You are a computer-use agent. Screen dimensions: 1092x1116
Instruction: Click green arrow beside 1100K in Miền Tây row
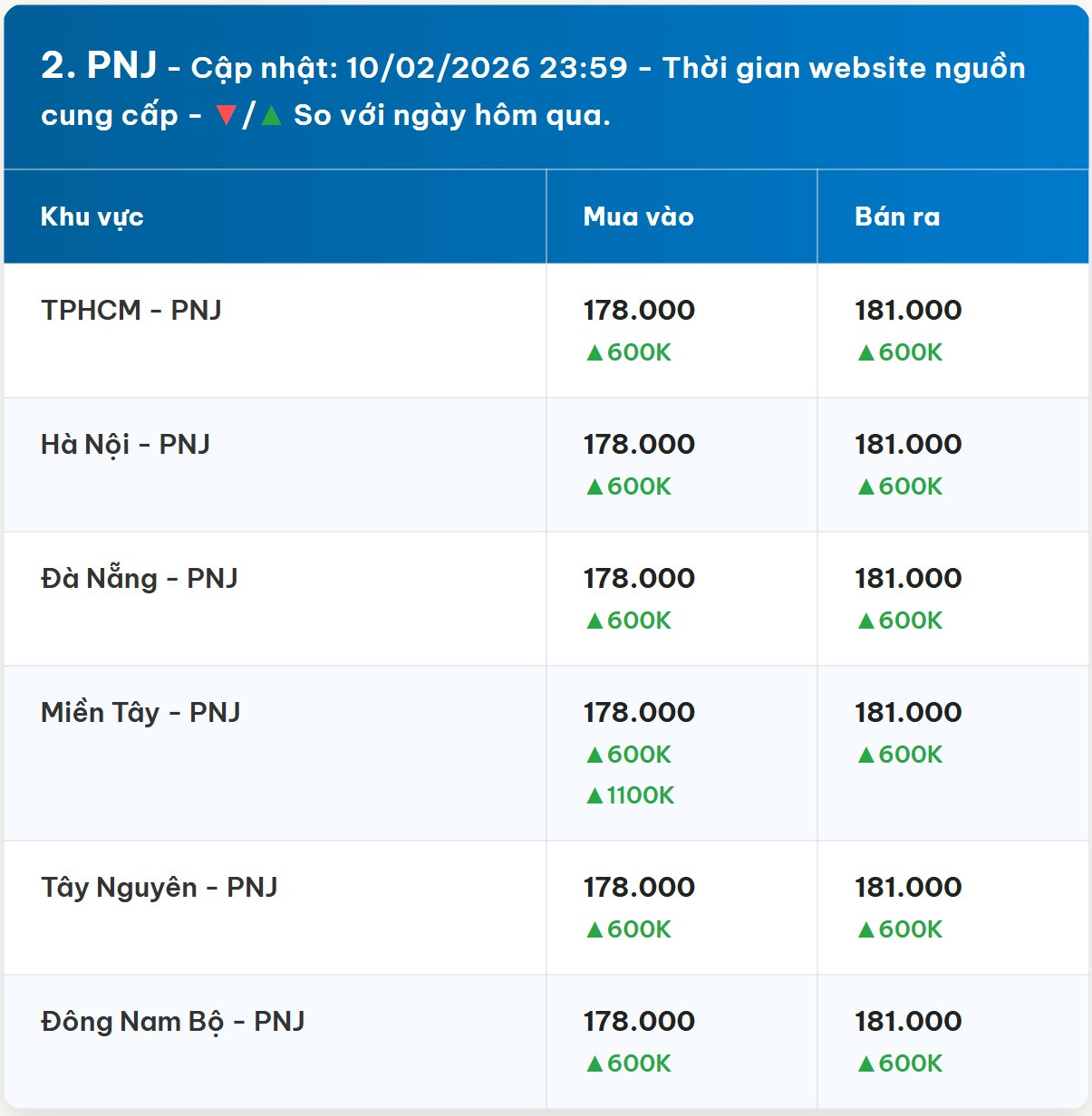point(594,795)
